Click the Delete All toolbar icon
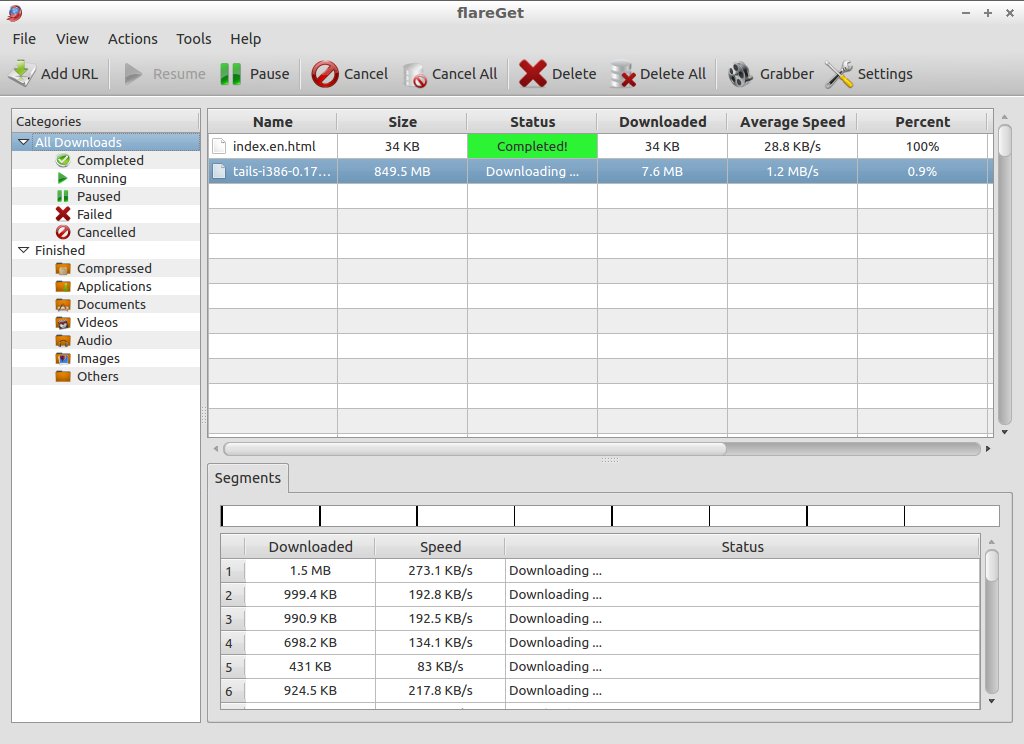Viewport: 1024px width, 744px height. pyautogui.click(x=622, y=74)
